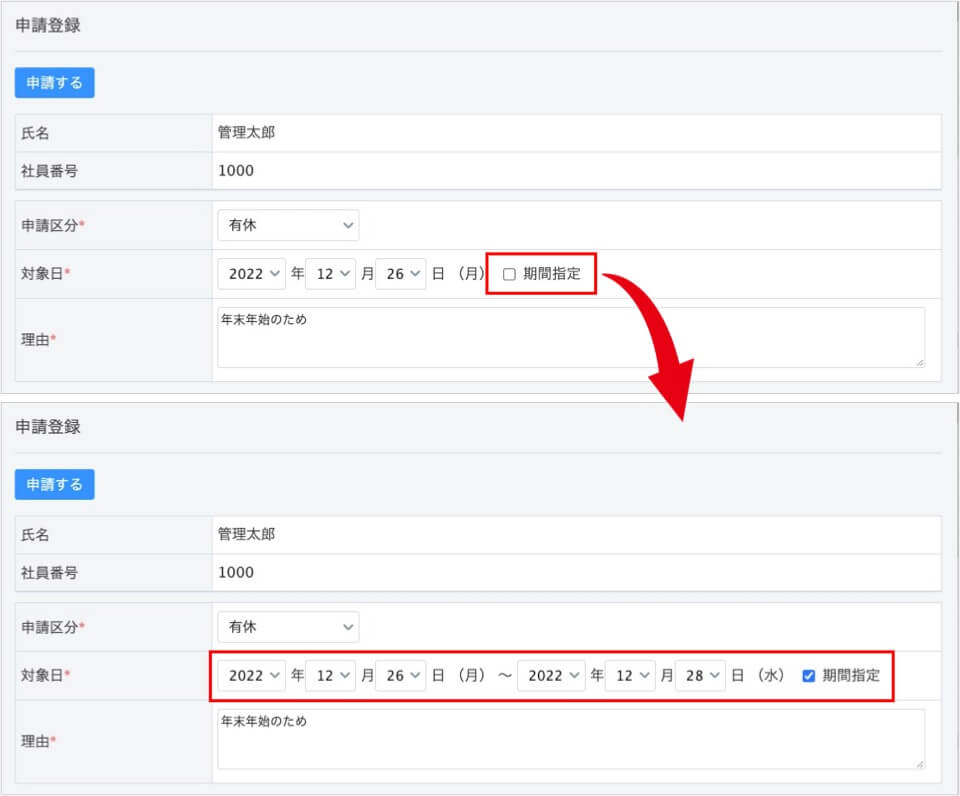Image resolution: width=960 pixels, height=796 pixels.
Task: Open end month 12 dropdown in lower form
Action: click(630, 675)
